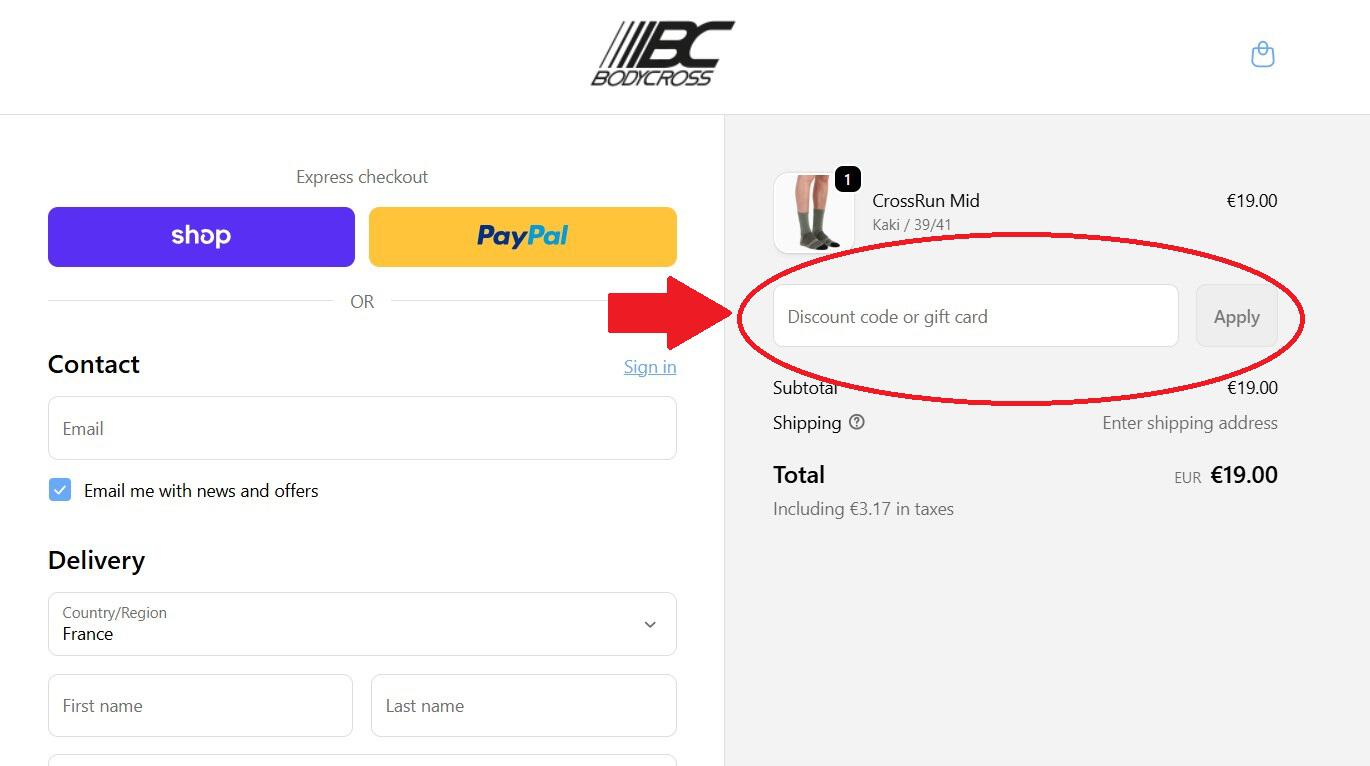Open the shopping bag cart icon

1263,54
